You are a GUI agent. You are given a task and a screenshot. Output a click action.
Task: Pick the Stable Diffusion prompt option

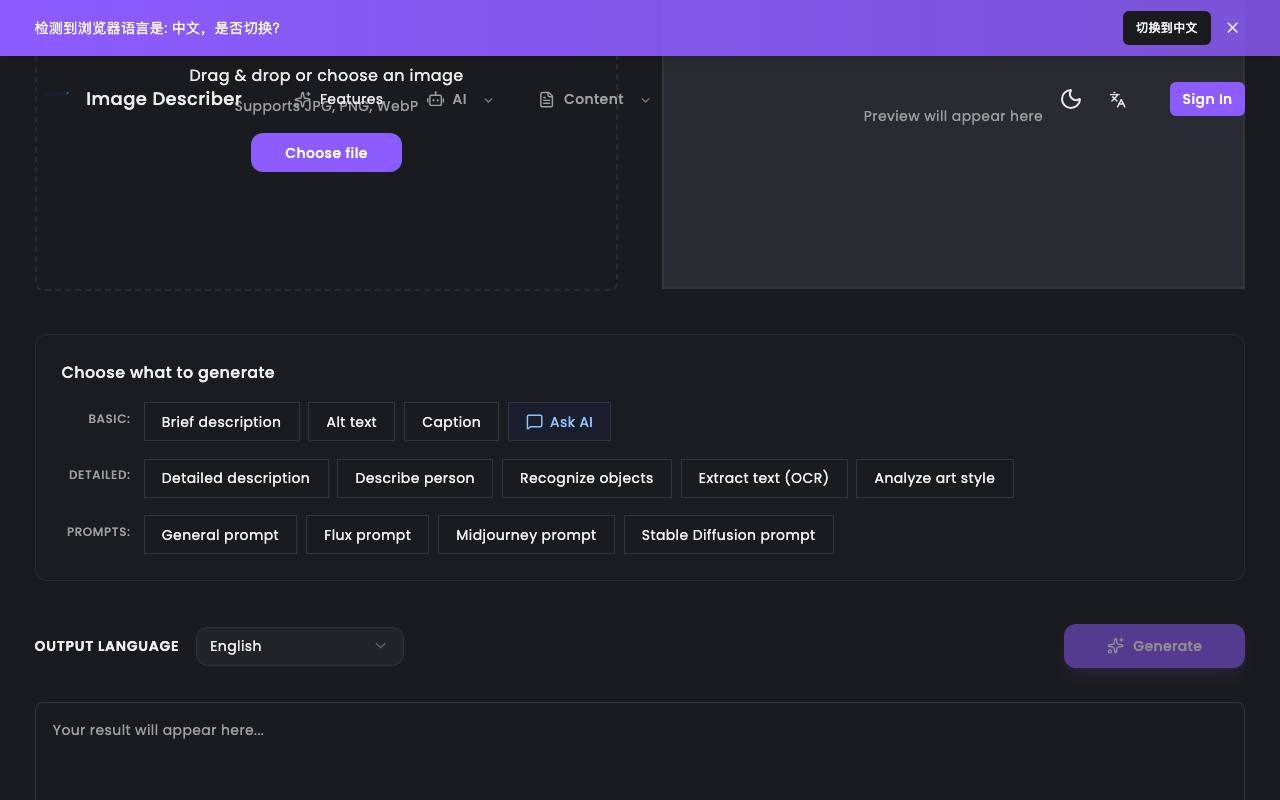pyautogui.click(x=728, y=535)
